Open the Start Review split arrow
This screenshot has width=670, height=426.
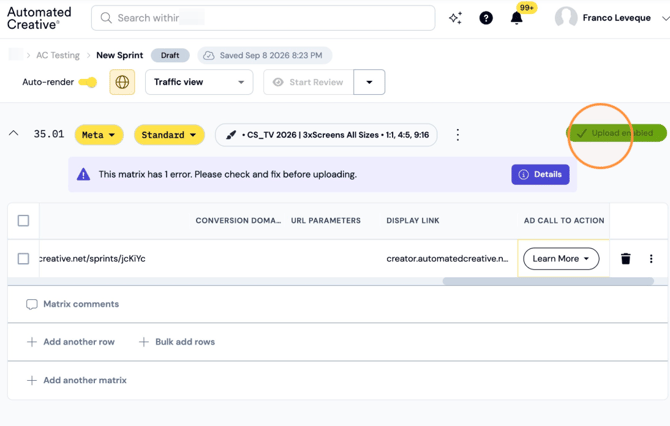(369, 82)
